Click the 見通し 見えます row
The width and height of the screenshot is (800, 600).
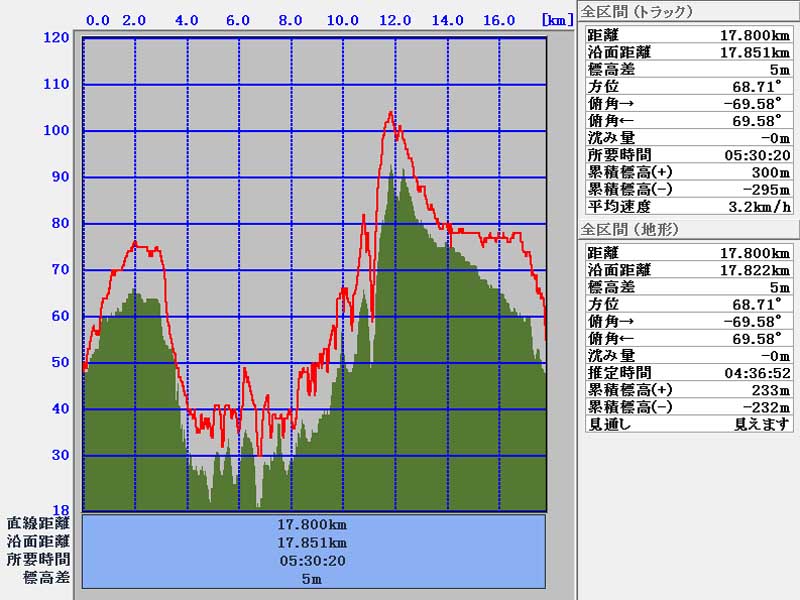686,424
